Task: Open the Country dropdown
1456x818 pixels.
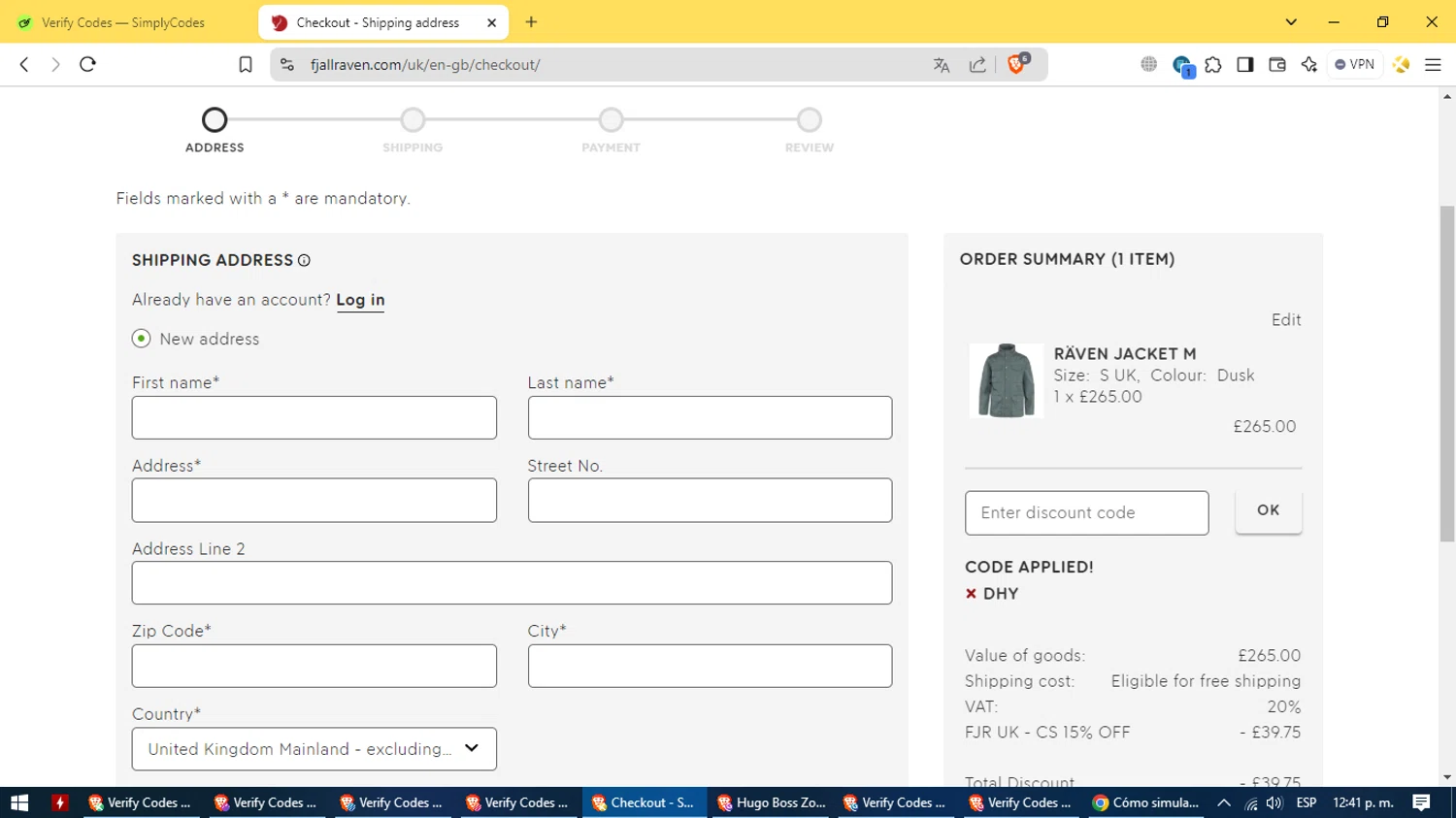Action: 314,749
